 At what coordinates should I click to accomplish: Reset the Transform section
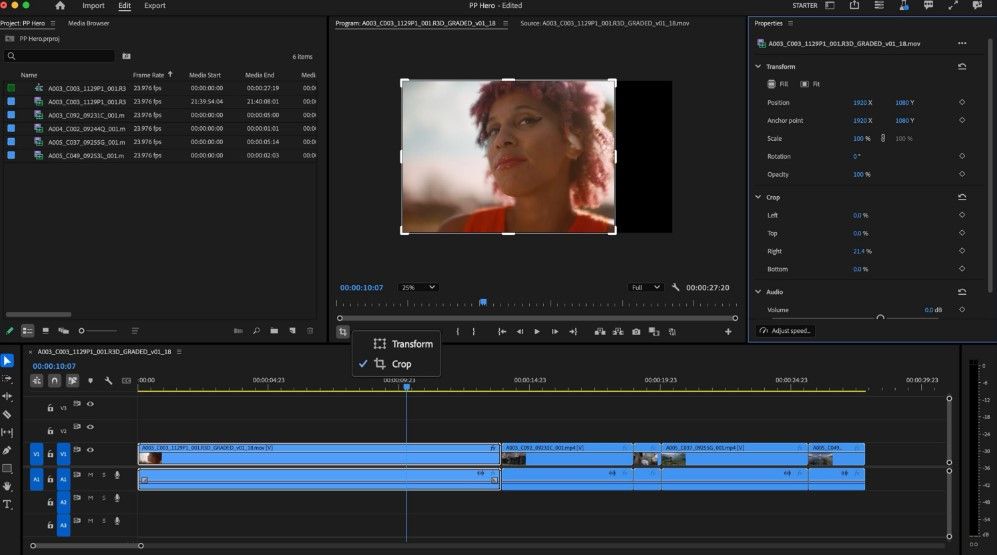click(x=962, y=66)
